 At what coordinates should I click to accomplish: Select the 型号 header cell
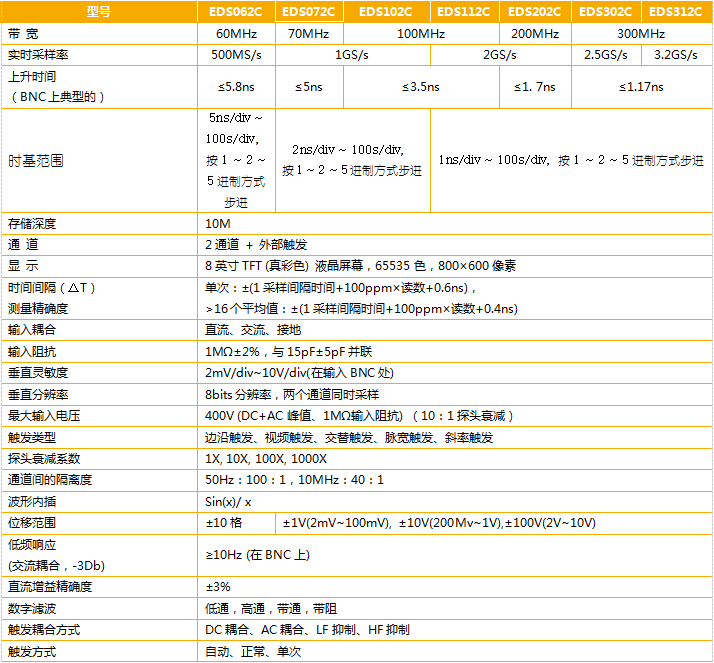[100, 12]
